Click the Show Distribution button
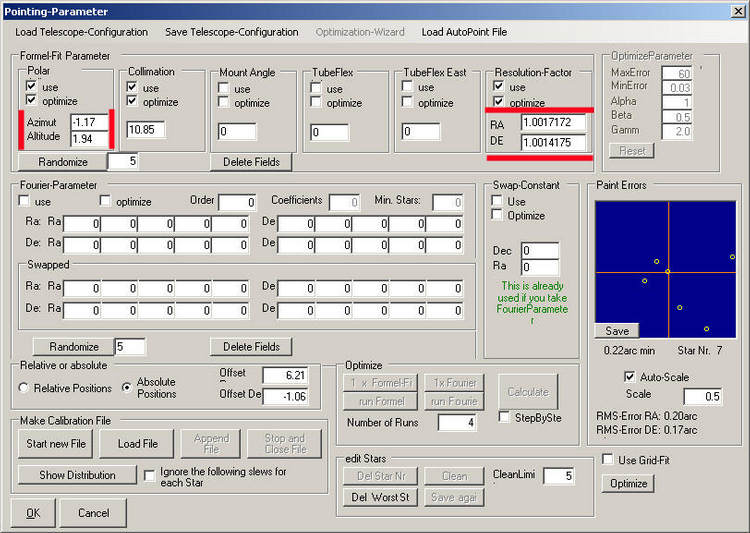Image resolution: width=750 pixels, height=533 pixels. pos(77,474)
